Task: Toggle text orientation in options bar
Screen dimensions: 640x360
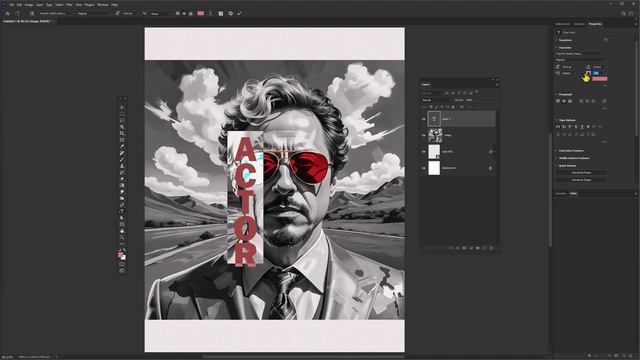Action: click(32, 13)
